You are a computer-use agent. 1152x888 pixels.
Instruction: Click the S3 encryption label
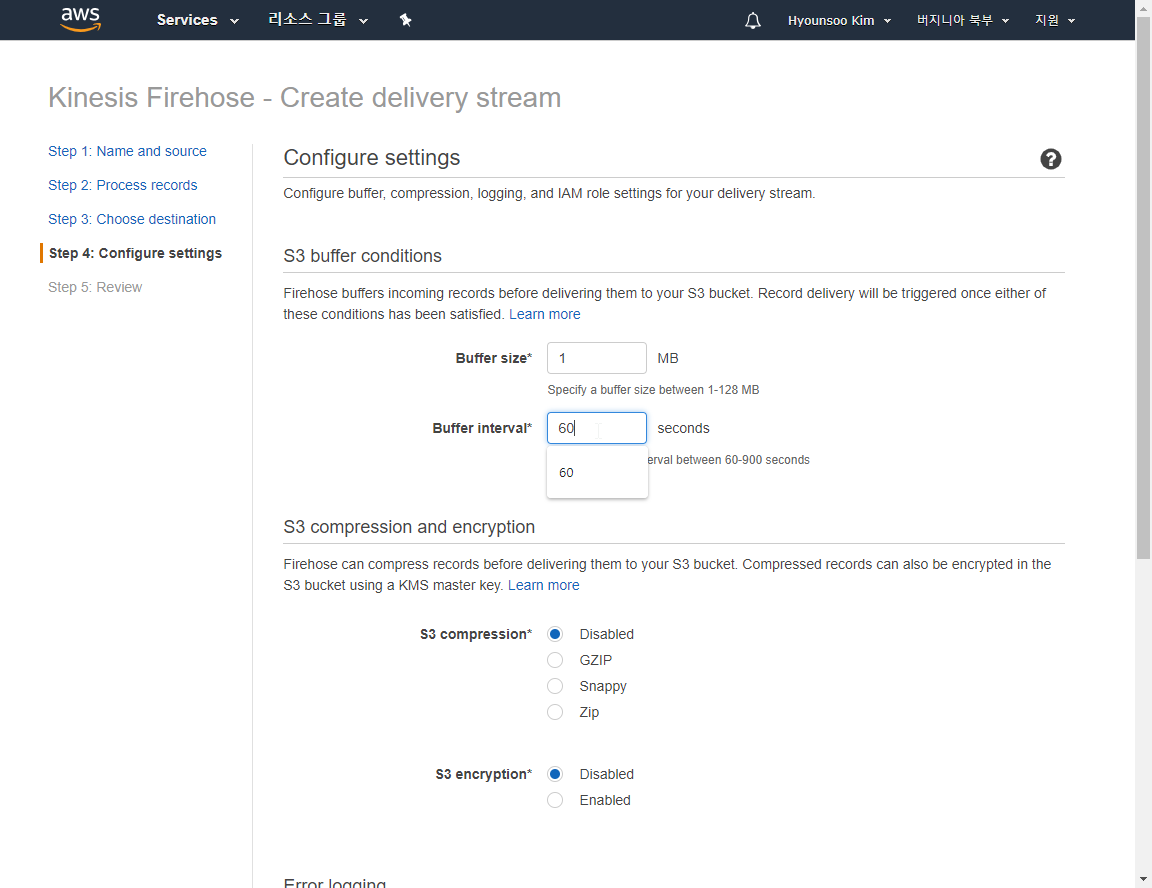(x=483, y=774)
